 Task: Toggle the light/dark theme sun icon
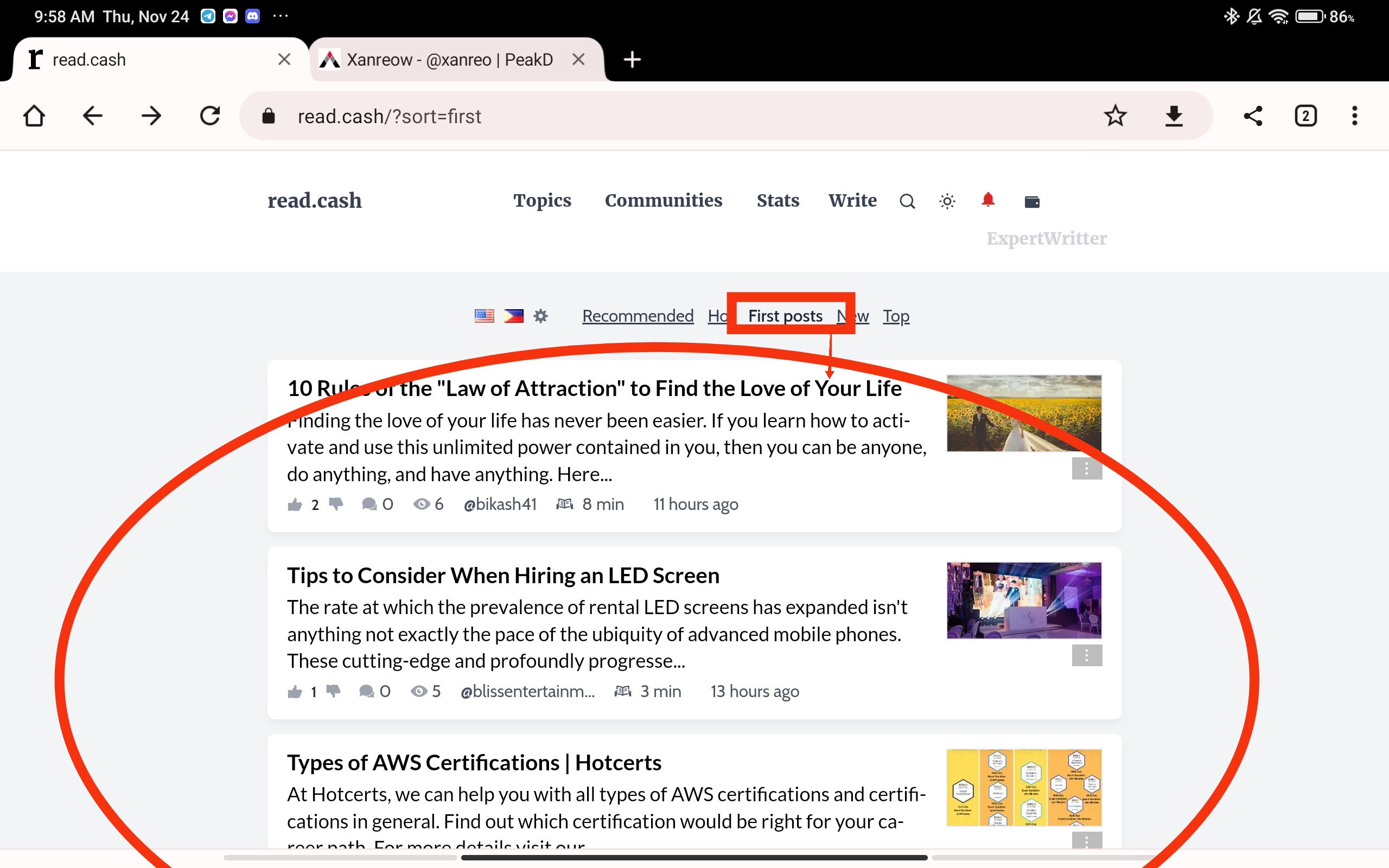point(947,201)
